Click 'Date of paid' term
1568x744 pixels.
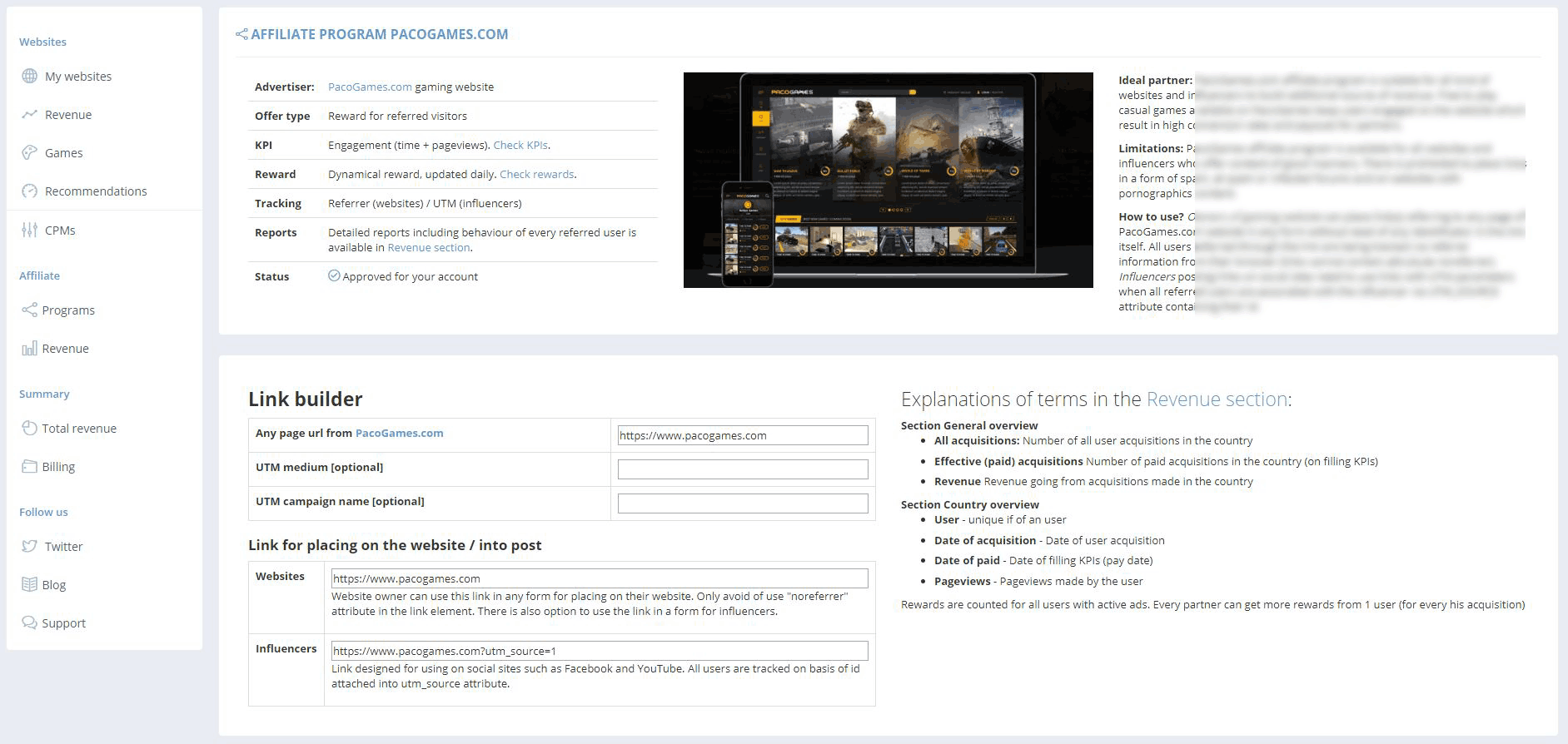pos(967,560)
